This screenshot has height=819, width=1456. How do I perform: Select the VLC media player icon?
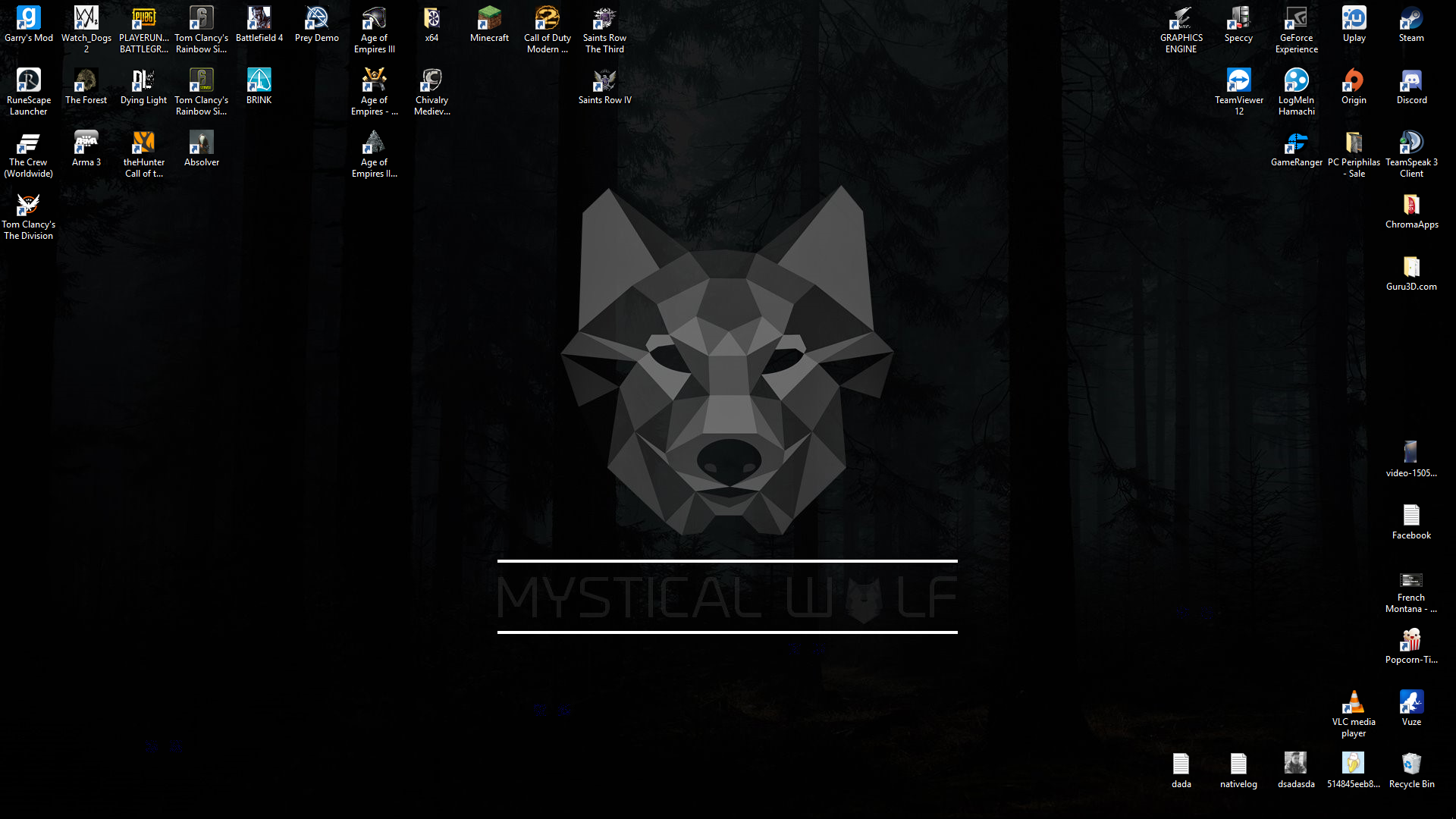pos(1354,702)
